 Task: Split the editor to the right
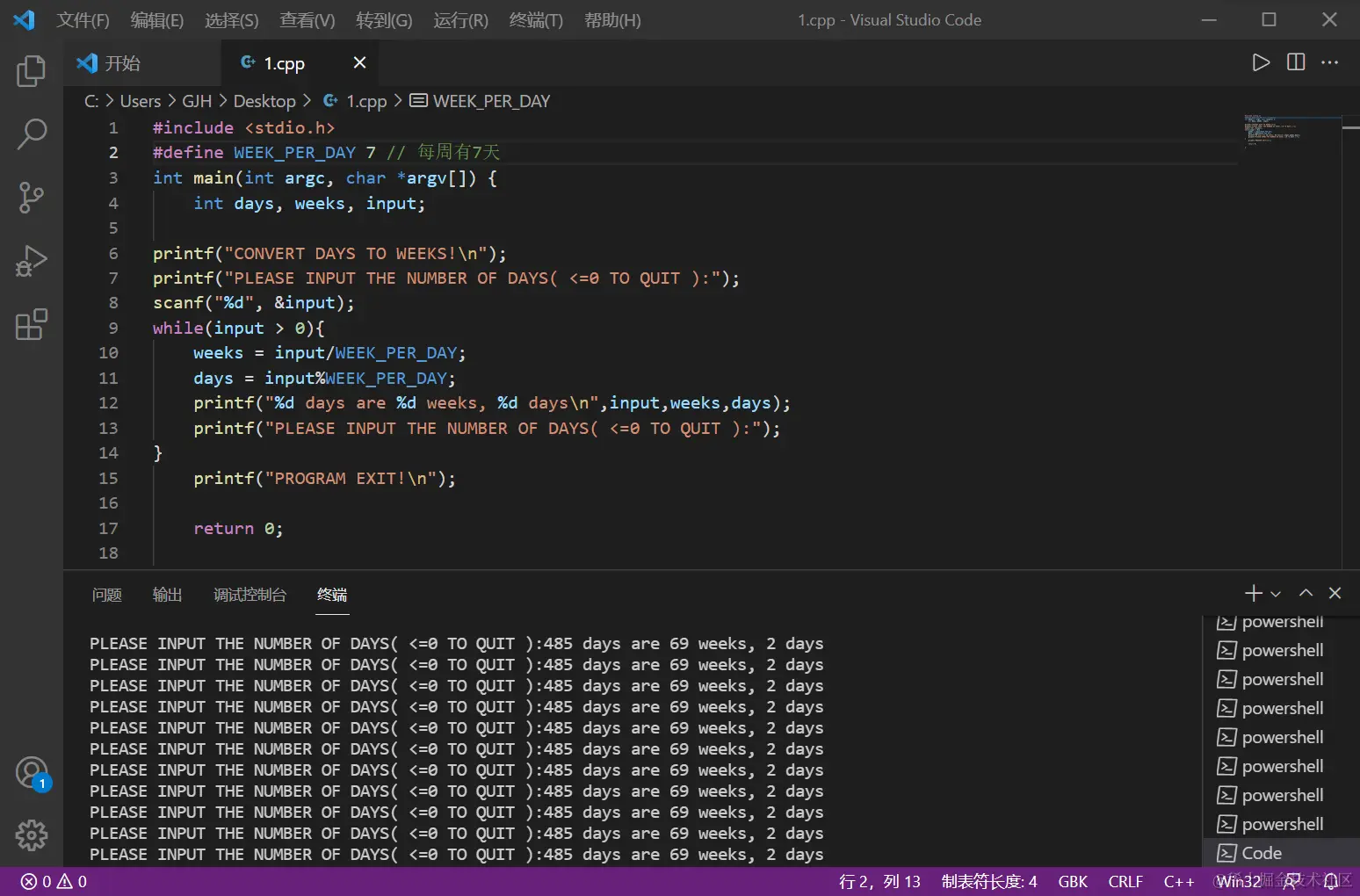(x=1296, y=62)
